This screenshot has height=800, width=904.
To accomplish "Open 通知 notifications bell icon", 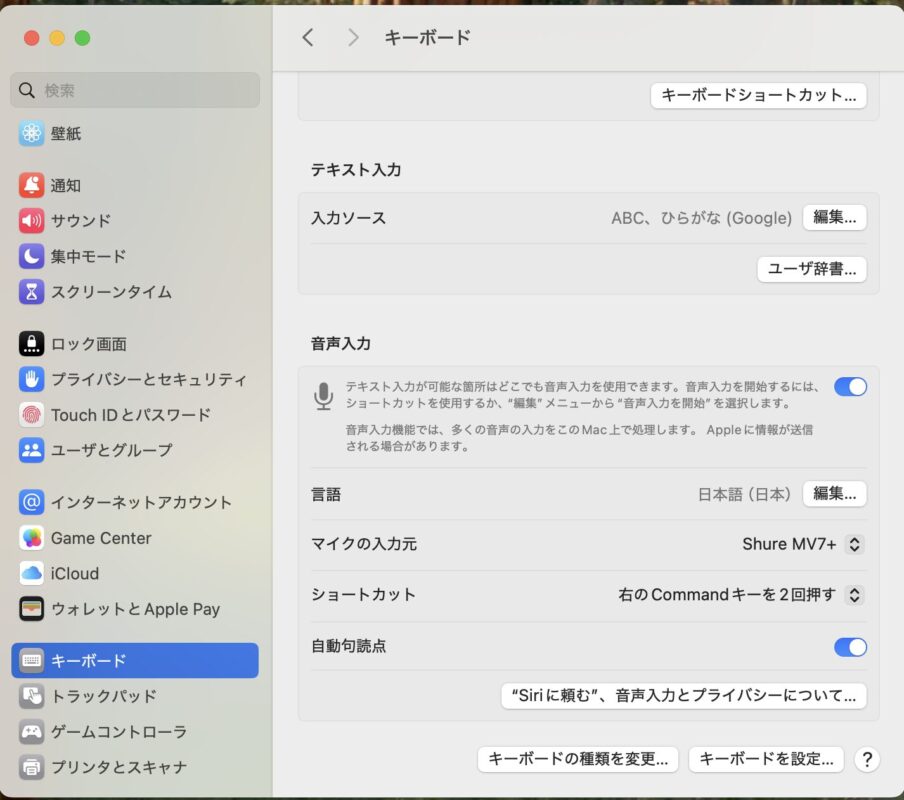I will tap(32, 185).
